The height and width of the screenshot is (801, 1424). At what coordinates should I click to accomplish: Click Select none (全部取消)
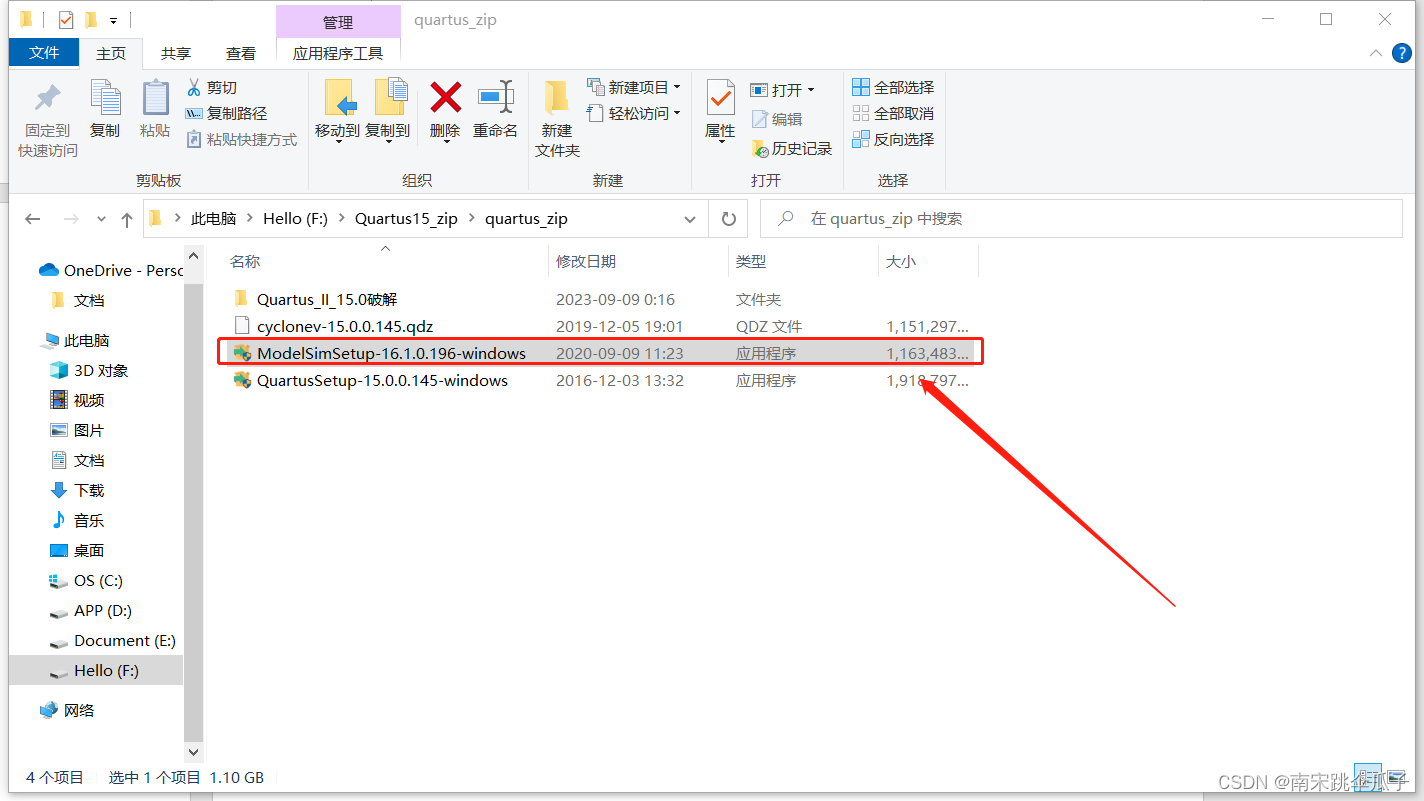tap(893, 113)
